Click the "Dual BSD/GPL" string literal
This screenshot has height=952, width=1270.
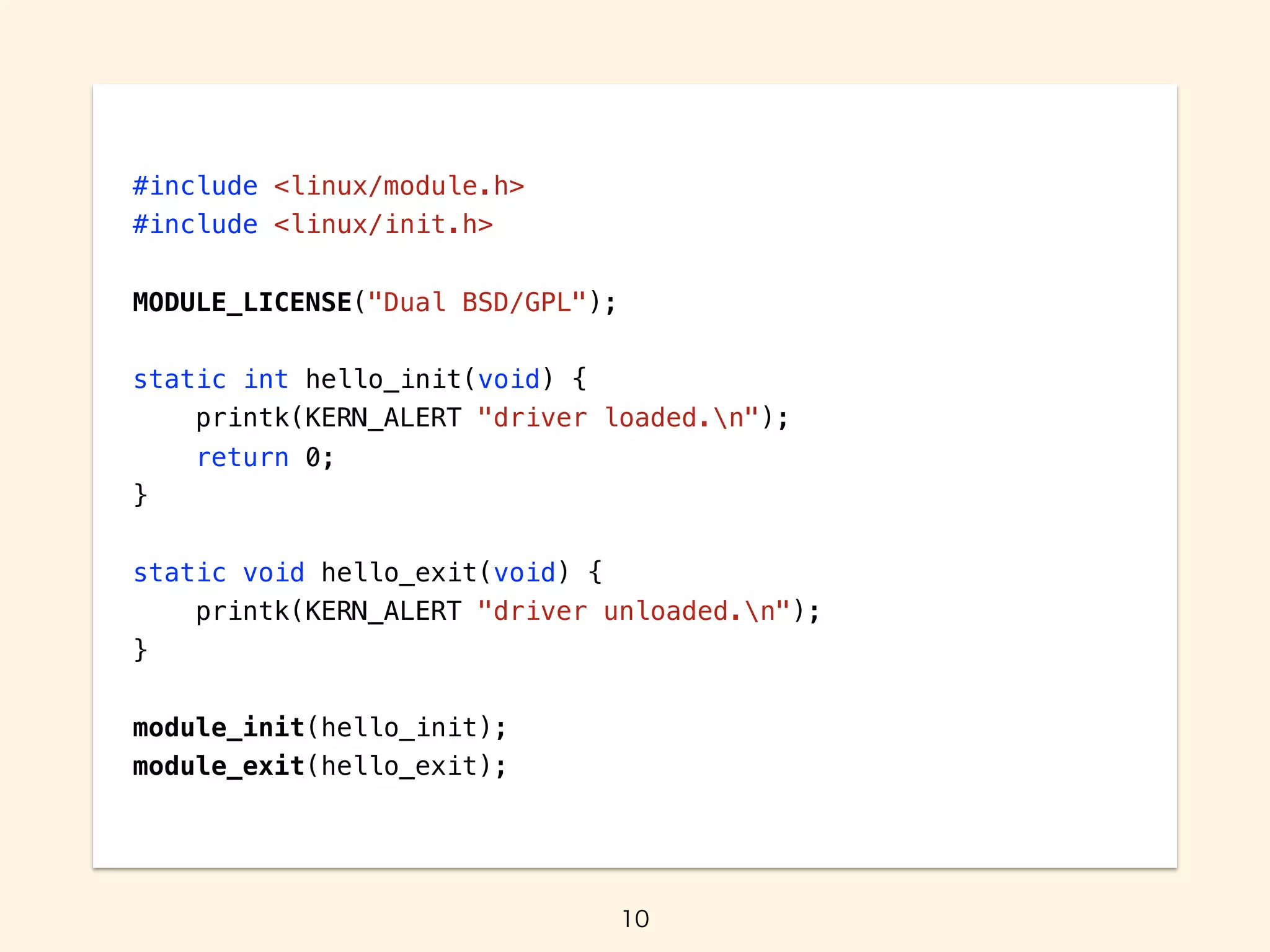pyautogui.click(x=477, y=302)
